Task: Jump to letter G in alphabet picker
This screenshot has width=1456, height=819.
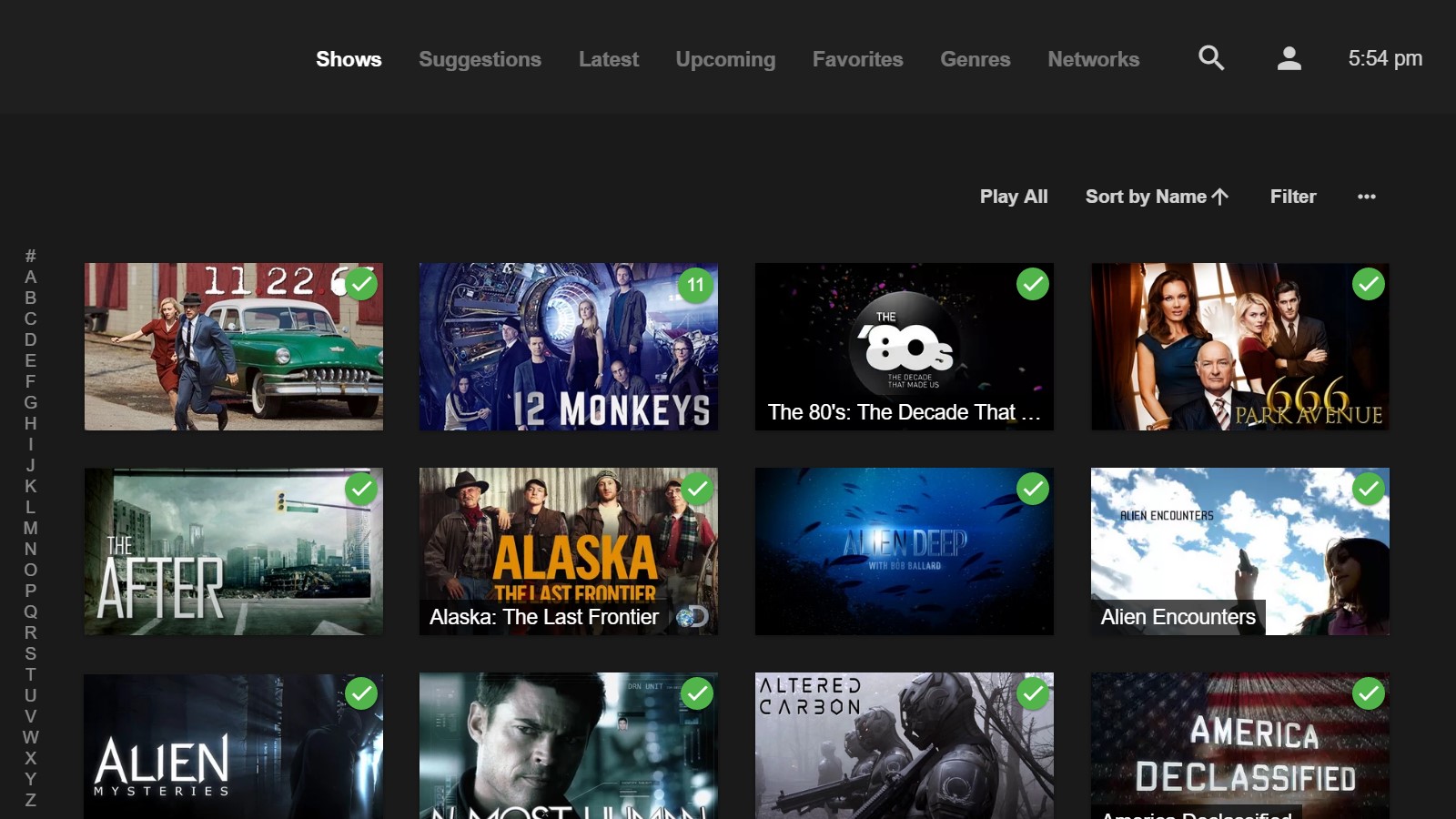Action: (31, 402)
